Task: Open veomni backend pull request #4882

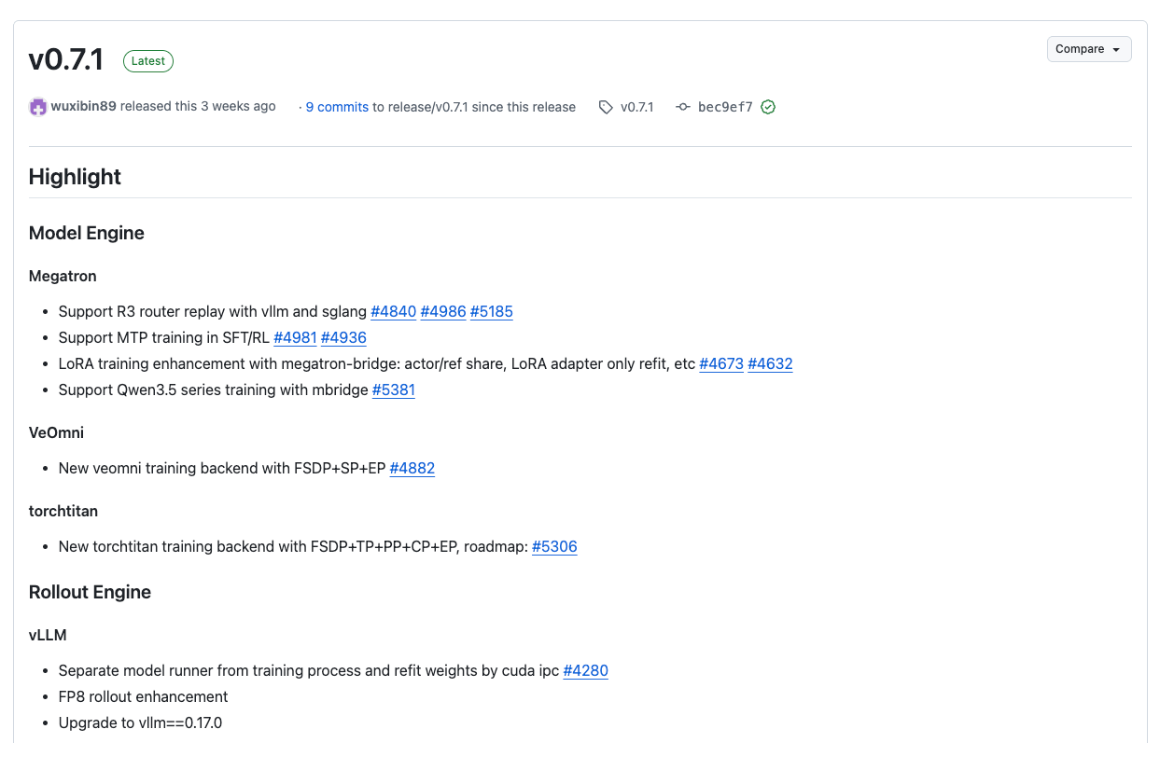Action: click(x=412, y=468)
